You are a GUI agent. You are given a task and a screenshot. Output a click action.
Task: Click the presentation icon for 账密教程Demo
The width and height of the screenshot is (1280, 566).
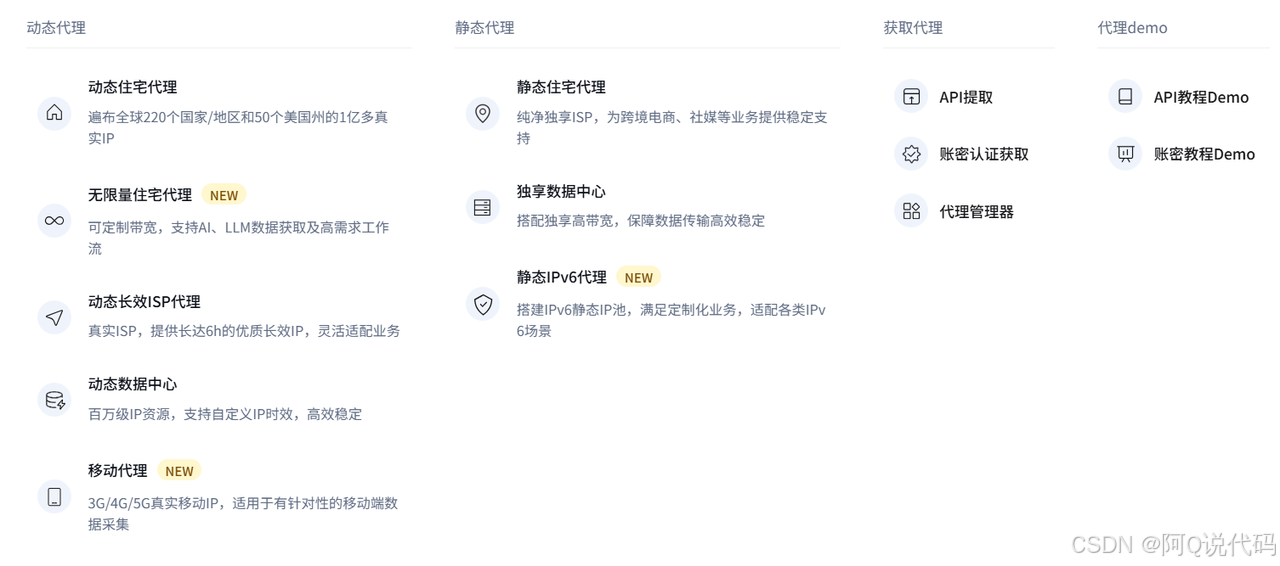click(x=1125, y=154)
